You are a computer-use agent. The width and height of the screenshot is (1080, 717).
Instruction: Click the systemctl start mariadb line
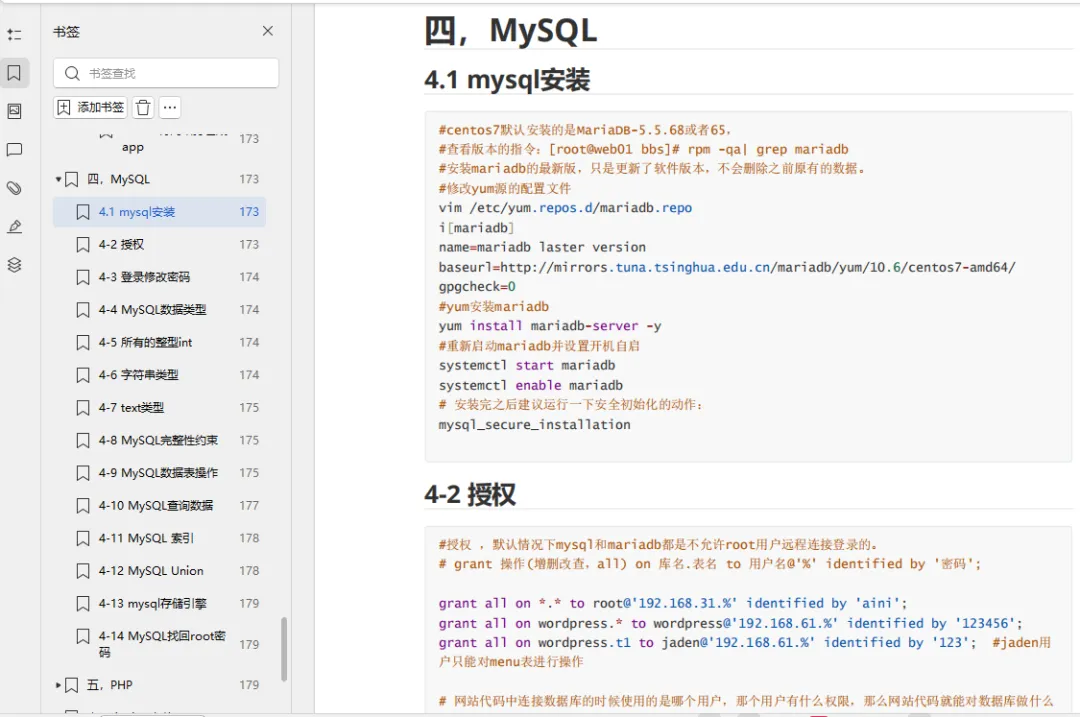[527, 366]
